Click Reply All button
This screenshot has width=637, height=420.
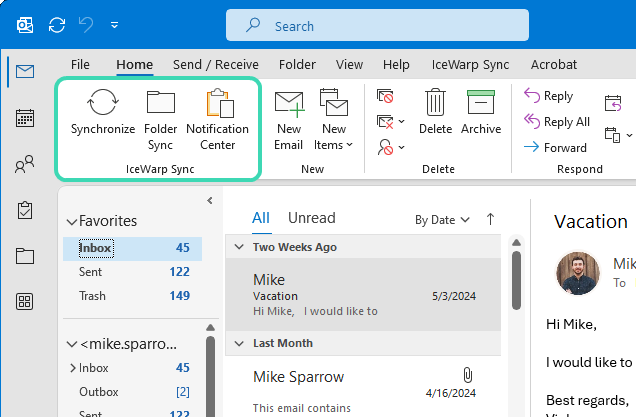pos(557,122)
